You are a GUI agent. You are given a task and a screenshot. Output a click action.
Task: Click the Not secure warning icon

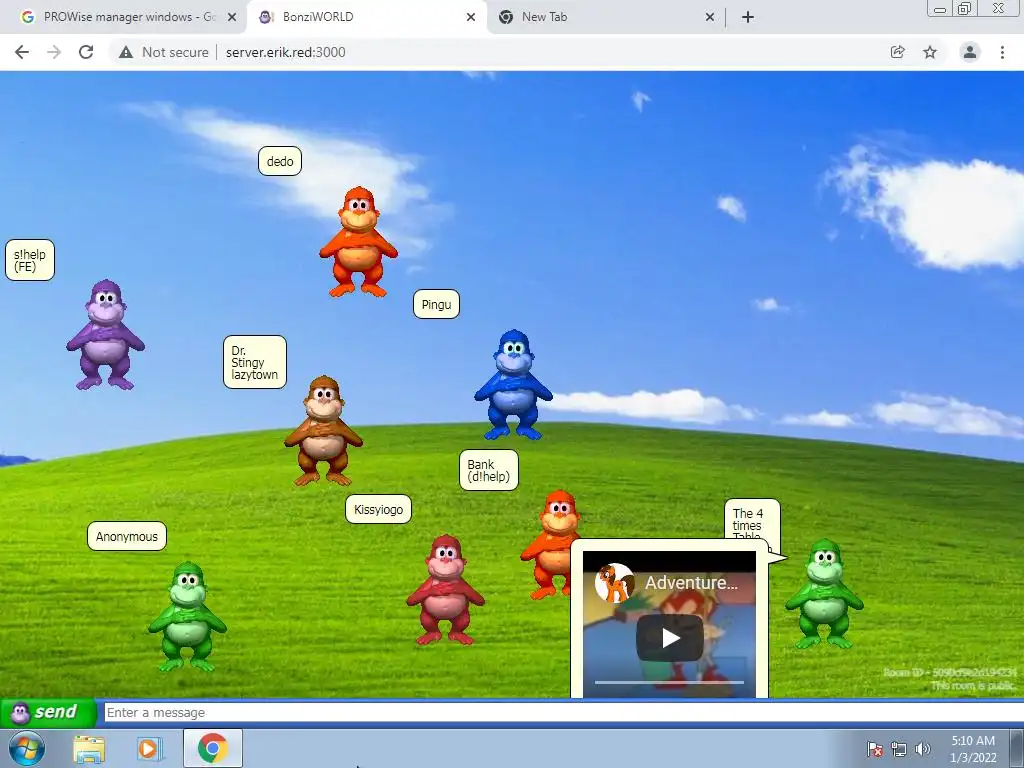point(126,52)
